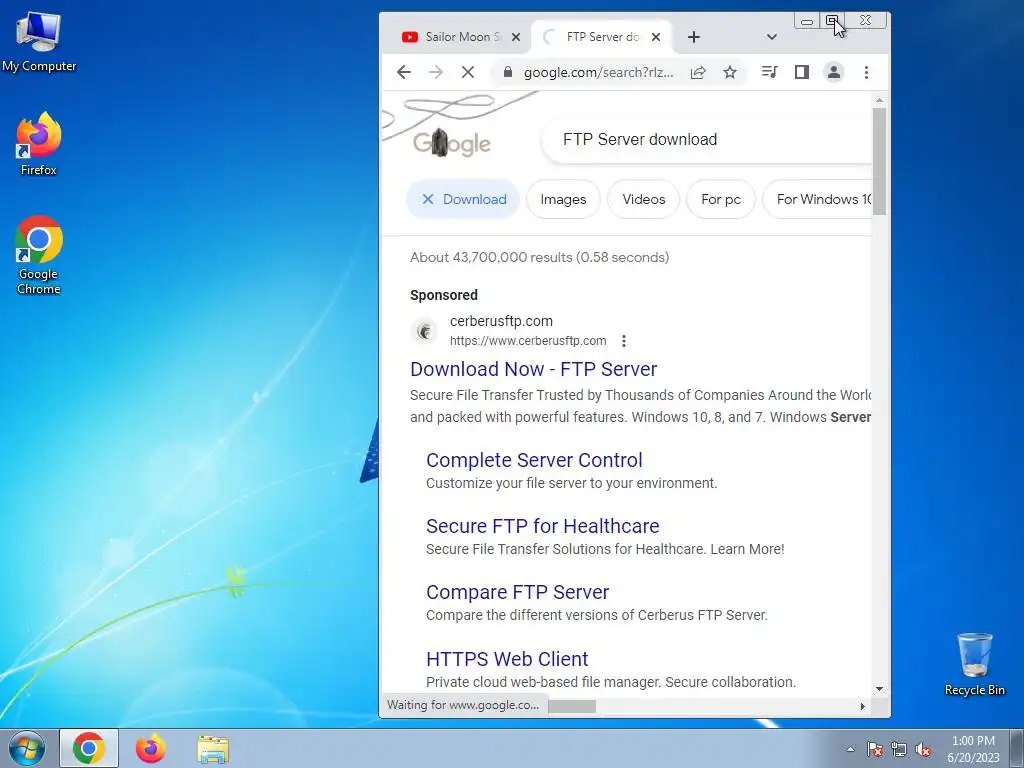
Task: Open the Windows Start button
Action: 27,748
